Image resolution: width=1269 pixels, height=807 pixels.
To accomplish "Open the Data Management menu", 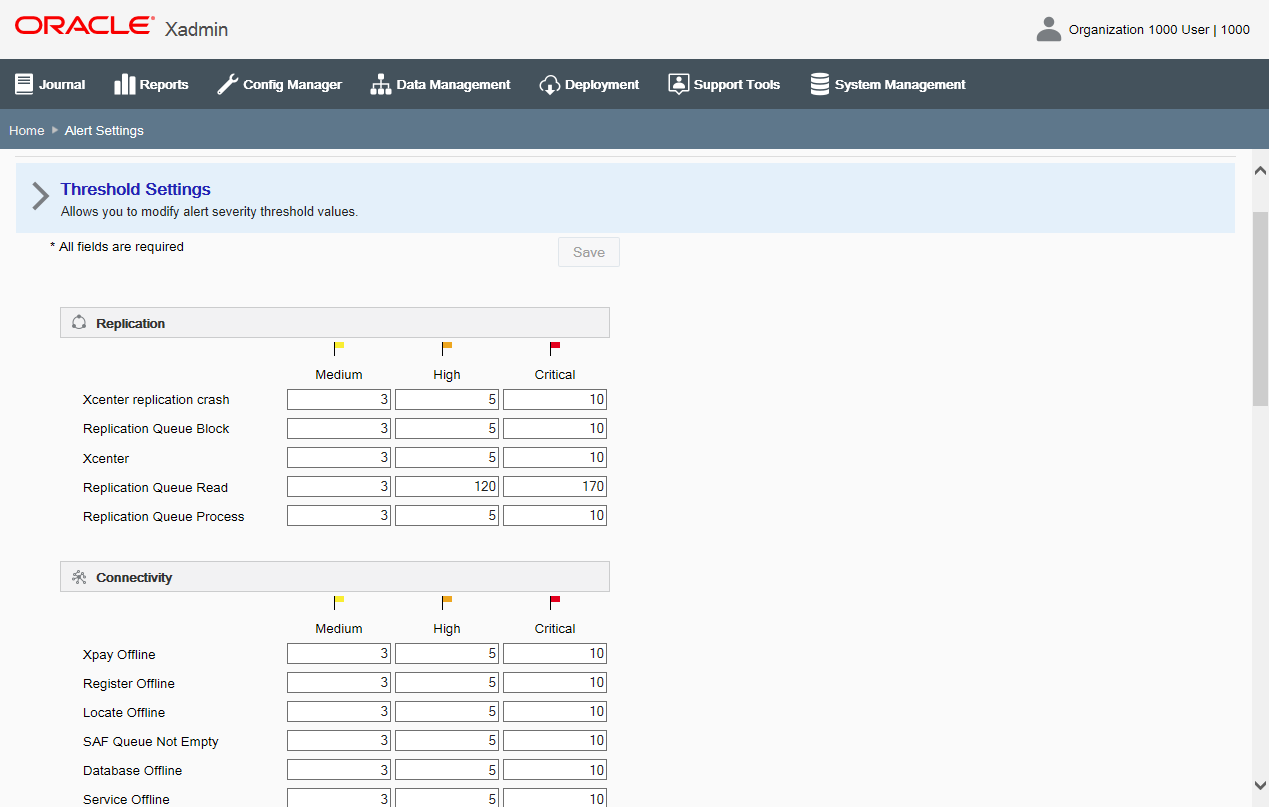I will (440, 84).
